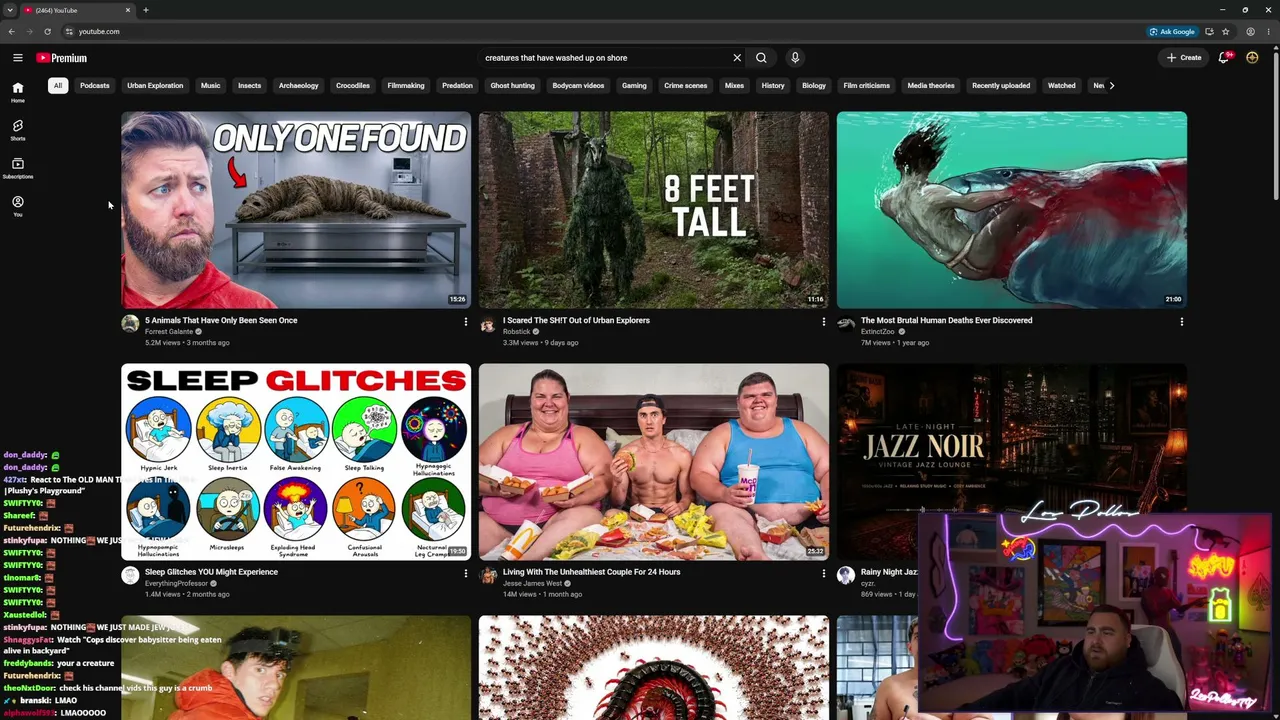The width and height of the screenshot is (1280, 720).
Task: Select the Bodycam videos chip
Action: 578,85
